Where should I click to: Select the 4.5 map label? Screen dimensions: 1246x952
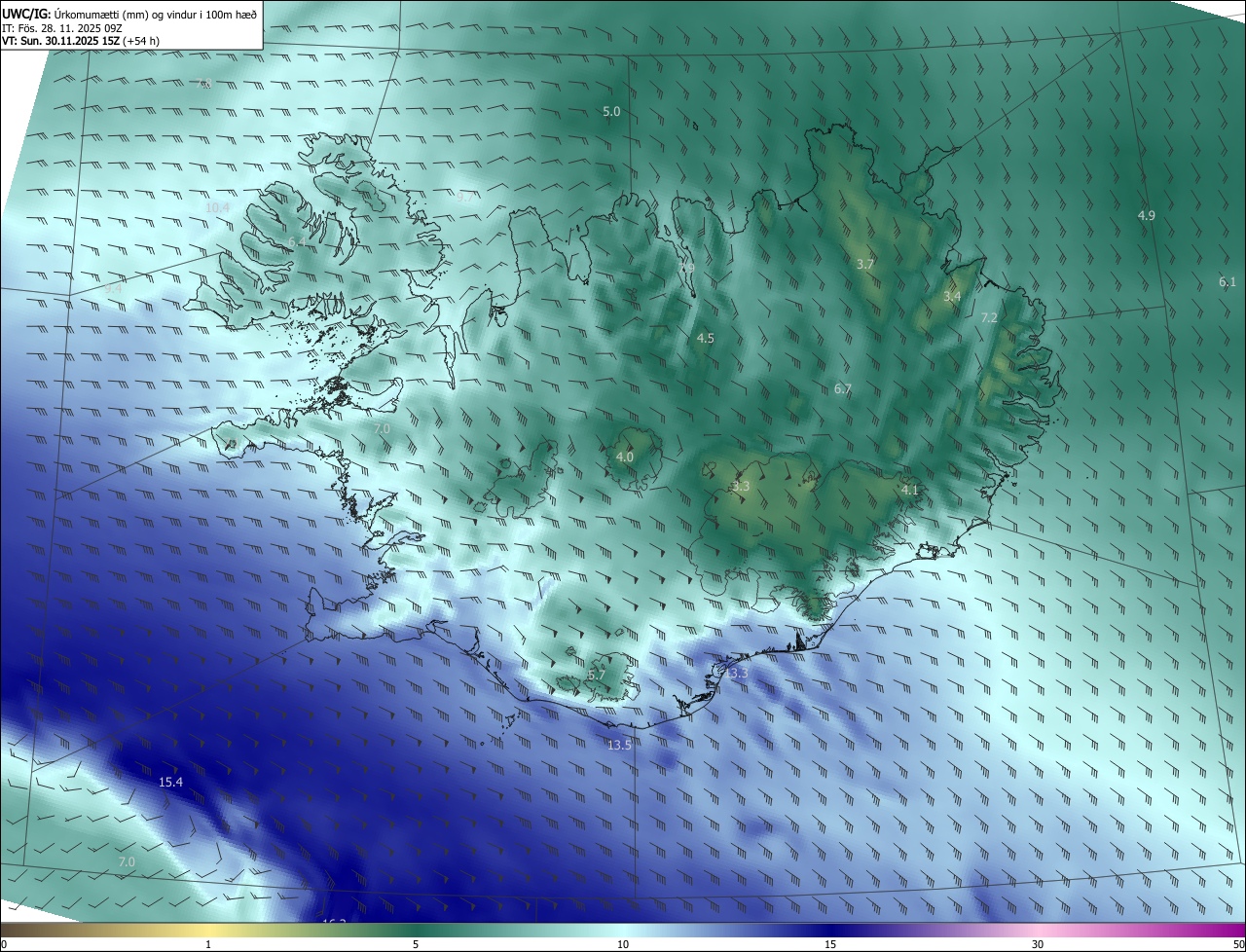click(x=706, y=339)
